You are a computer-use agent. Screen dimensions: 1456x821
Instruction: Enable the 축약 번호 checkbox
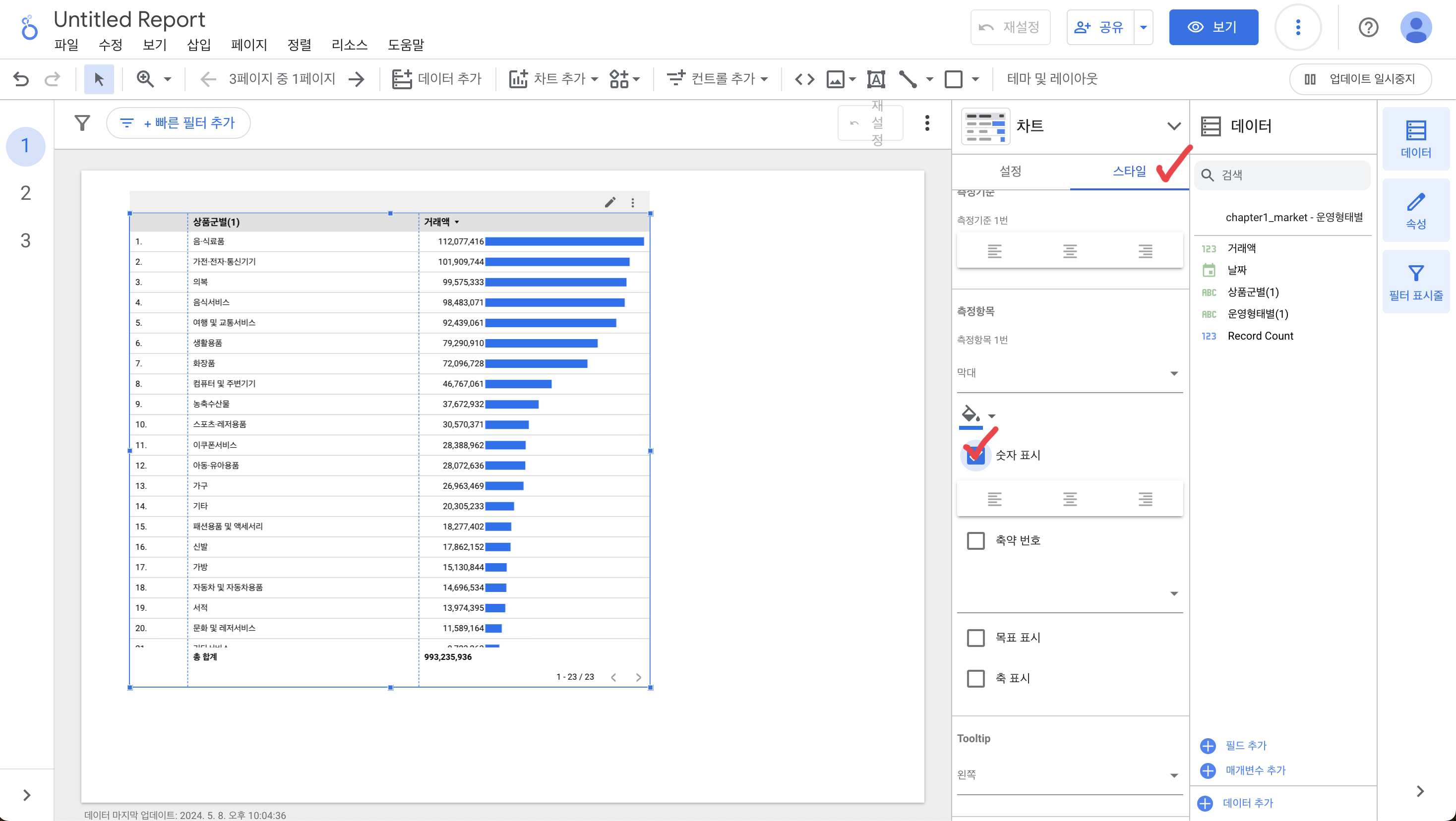point(975,541)
